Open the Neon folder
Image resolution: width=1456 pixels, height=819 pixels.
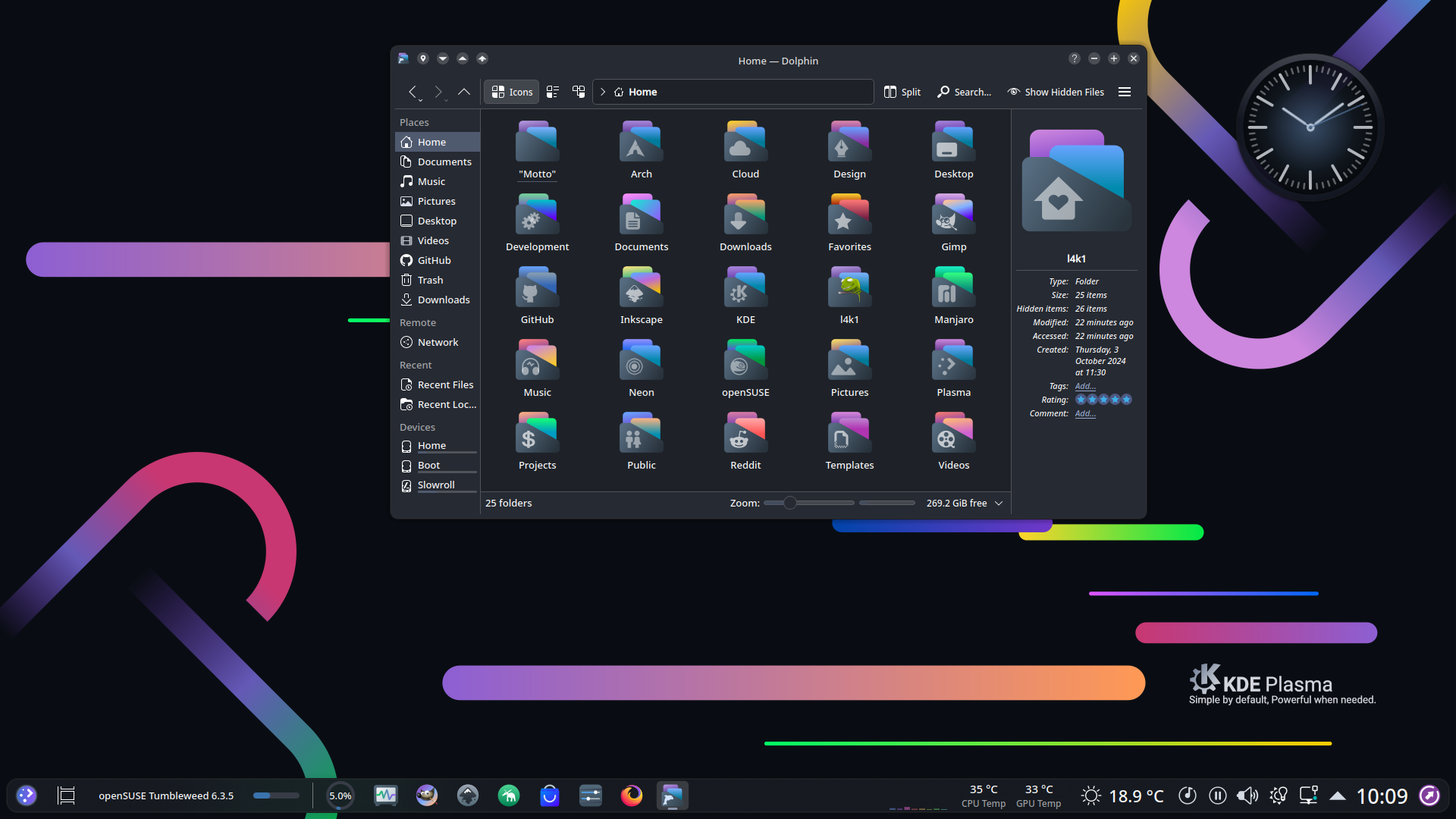pyautogui.click(x=641, y=369)
